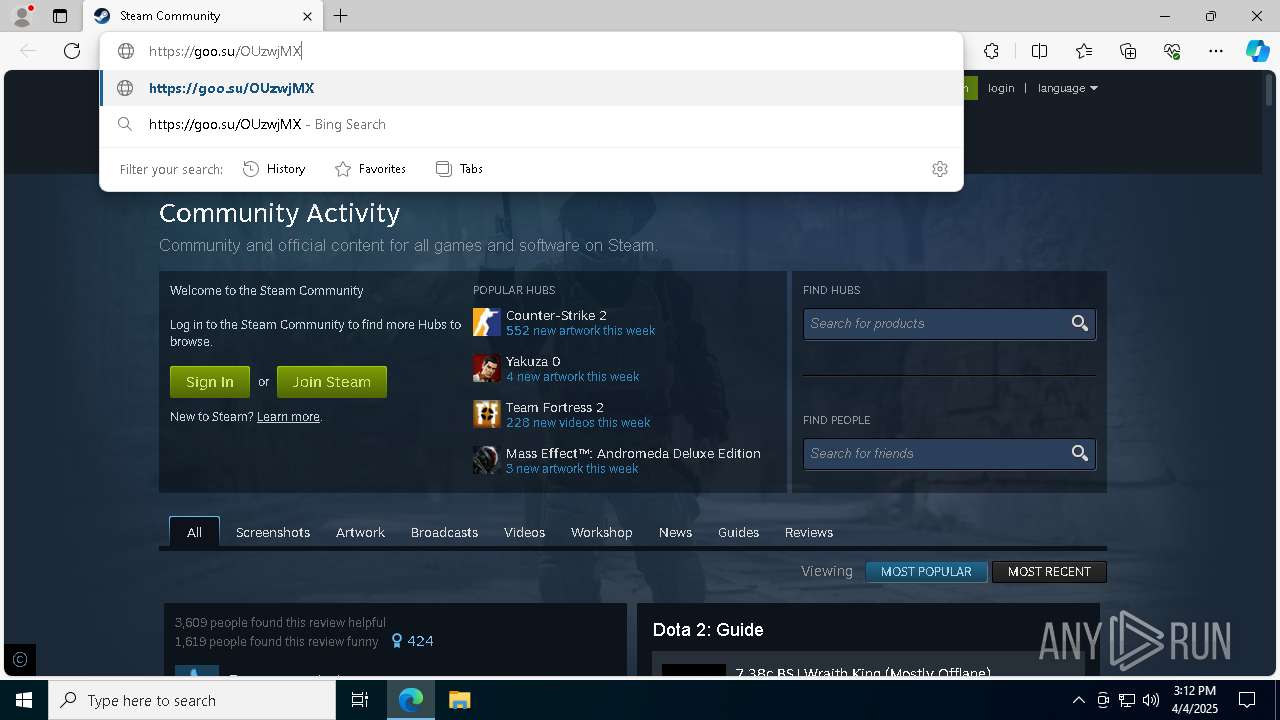Filter search by Favorites
1280x720 pixels.
(370, 169)
